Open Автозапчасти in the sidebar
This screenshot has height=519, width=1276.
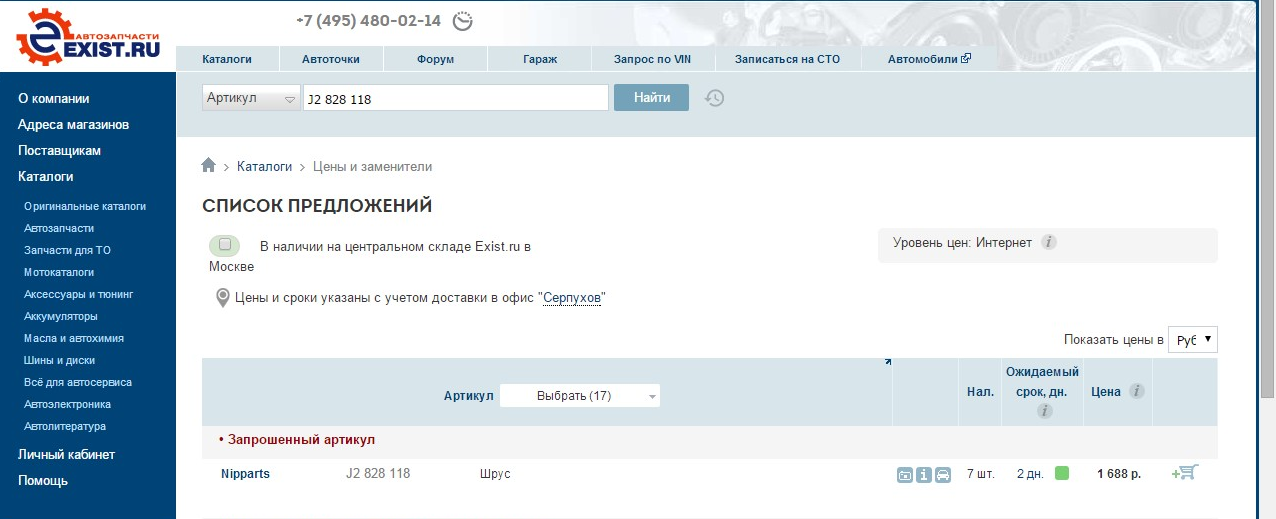[59, 228]
